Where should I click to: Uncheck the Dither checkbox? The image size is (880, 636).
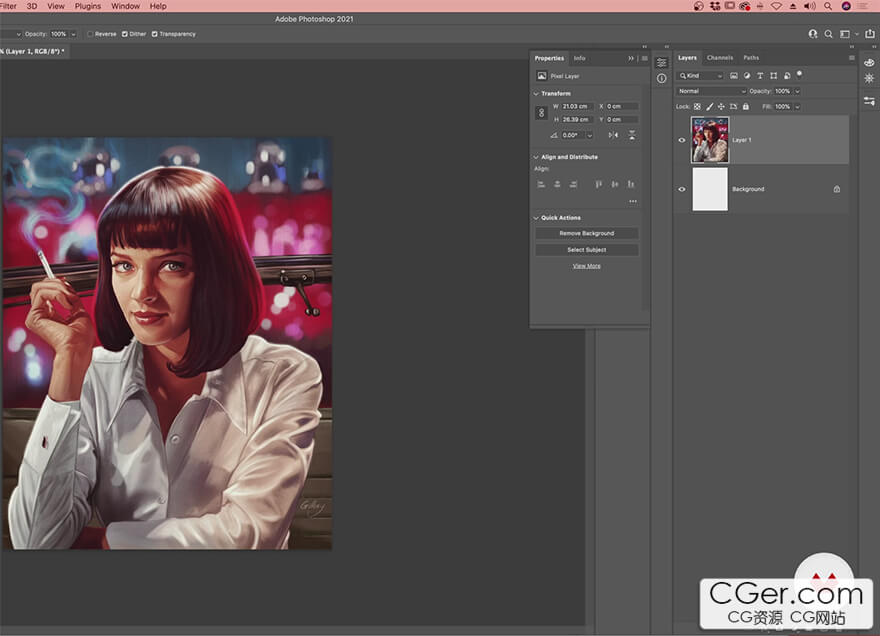[125, 34]
